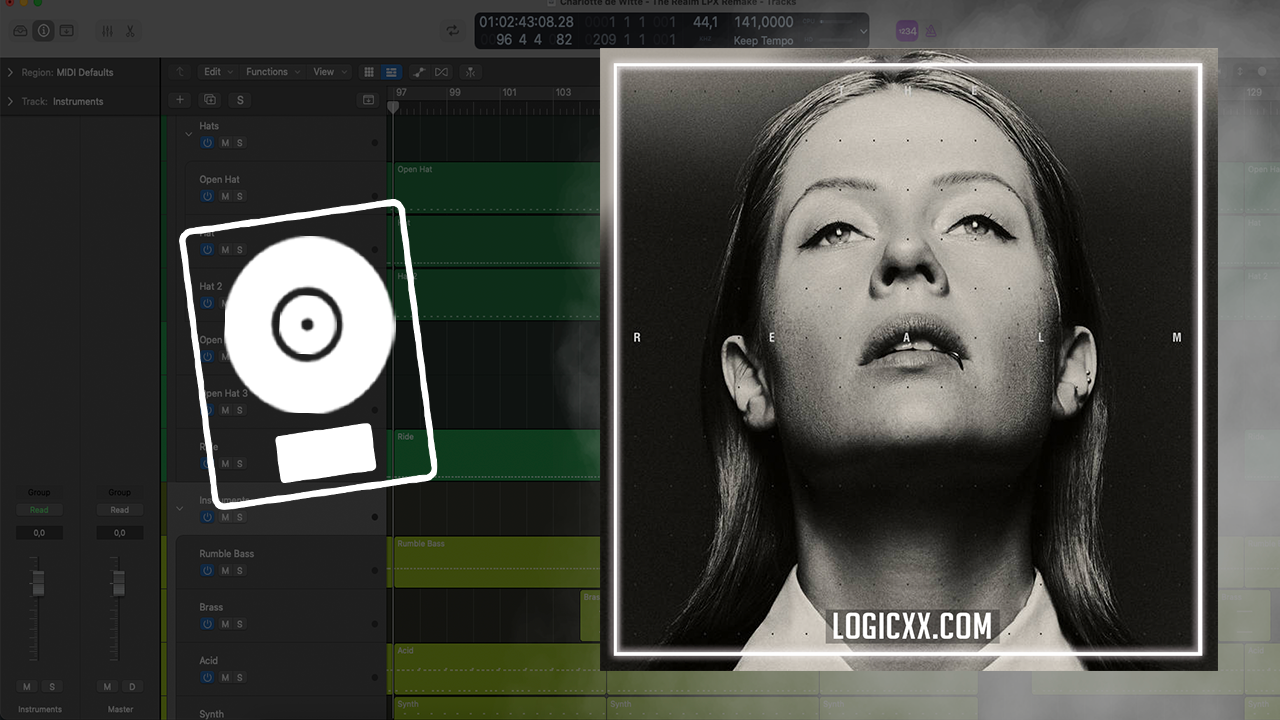Duplicate the selected track

210,100
